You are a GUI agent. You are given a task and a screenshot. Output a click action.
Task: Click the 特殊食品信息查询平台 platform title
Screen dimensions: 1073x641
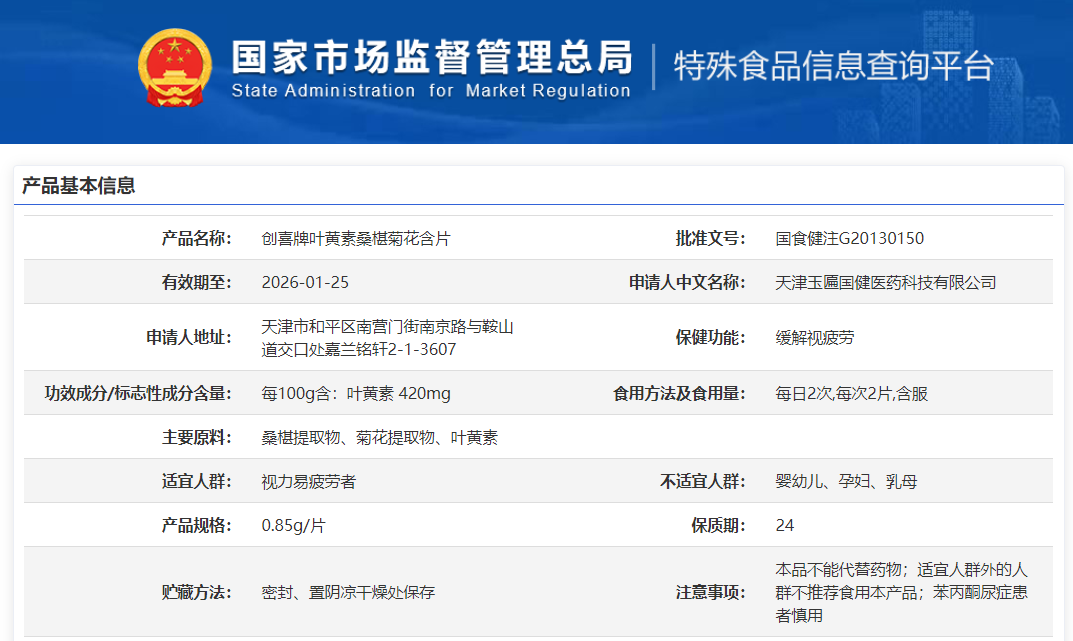pos(833,66)
